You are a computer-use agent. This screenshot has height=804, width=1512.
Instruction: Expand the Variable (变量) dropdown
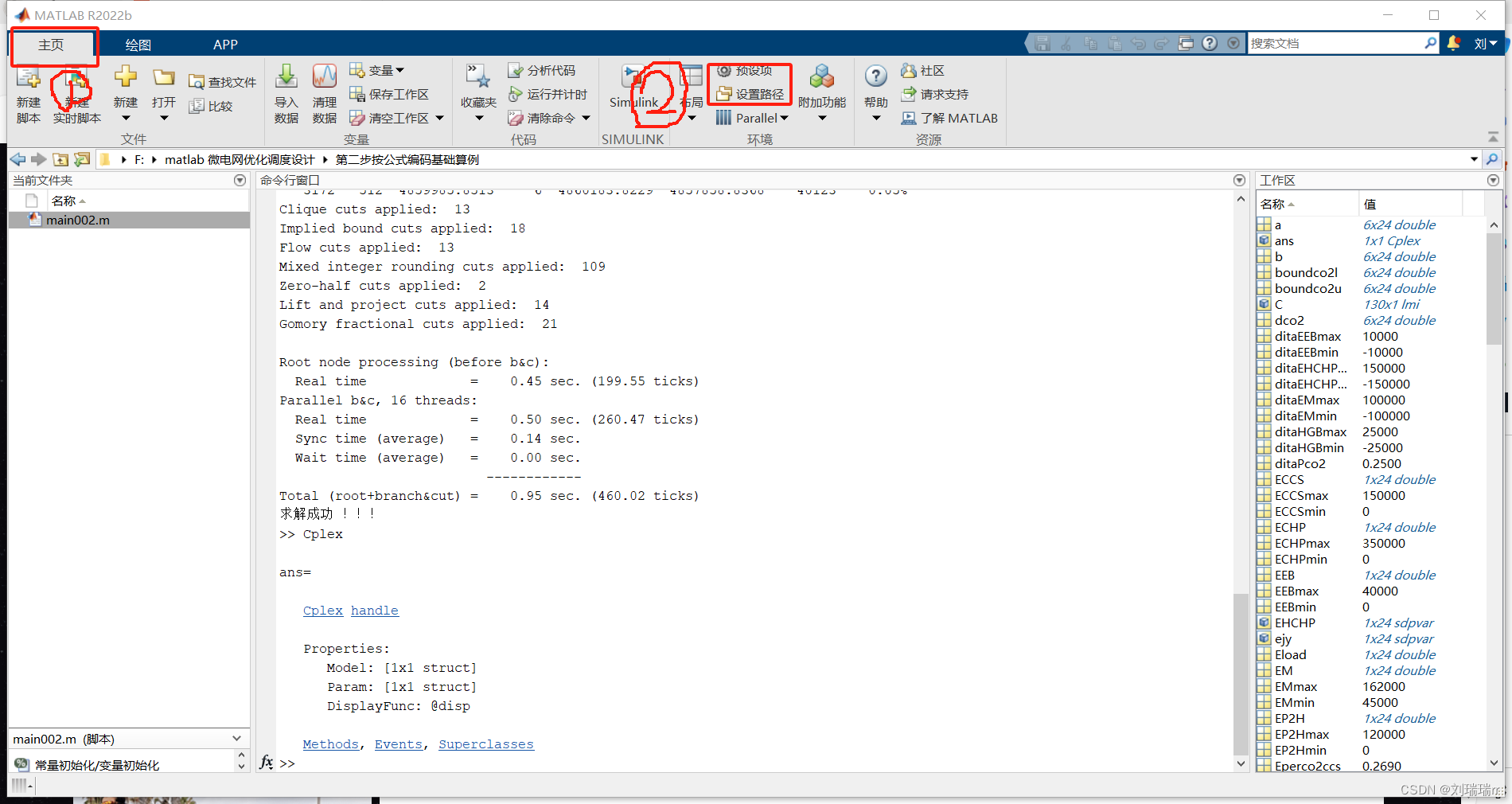click(x=377, y=70)
